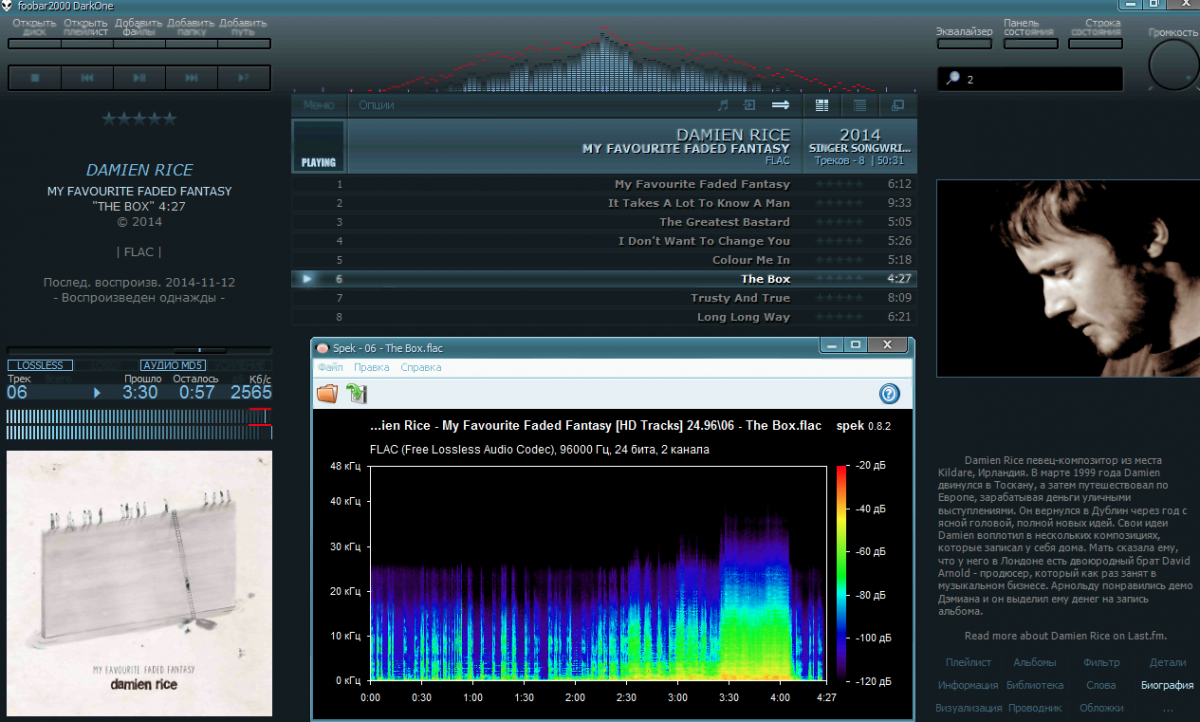Select track Trusty And True
The image size is (1200, 722).
(604, 298)
